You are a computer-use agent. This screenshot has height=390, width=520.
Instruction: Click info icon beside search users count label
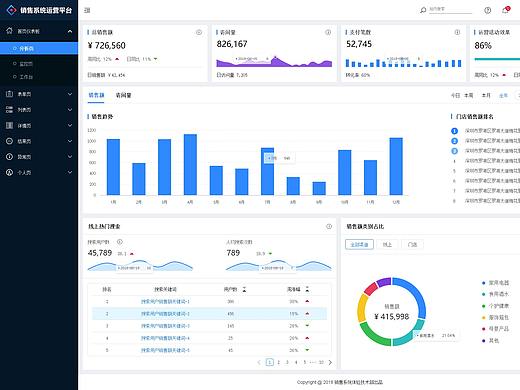(x=120, y=242)
